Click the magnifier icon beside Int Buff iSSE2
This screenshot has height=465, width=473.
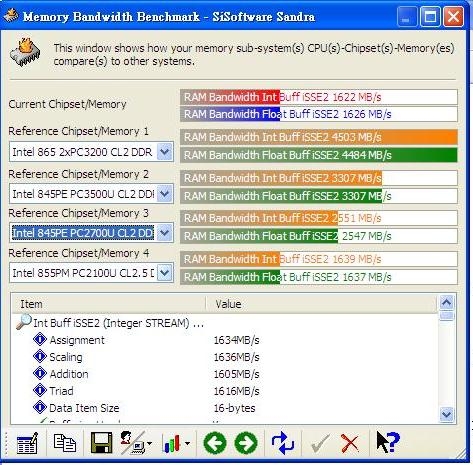[x=24, y=322]
